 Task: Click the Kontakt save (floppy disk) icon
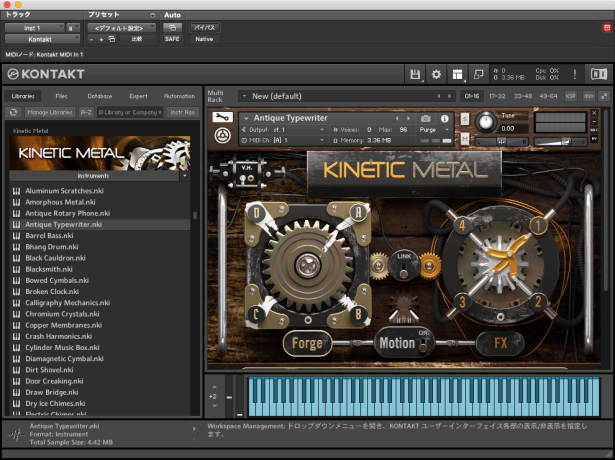[415, 74]
